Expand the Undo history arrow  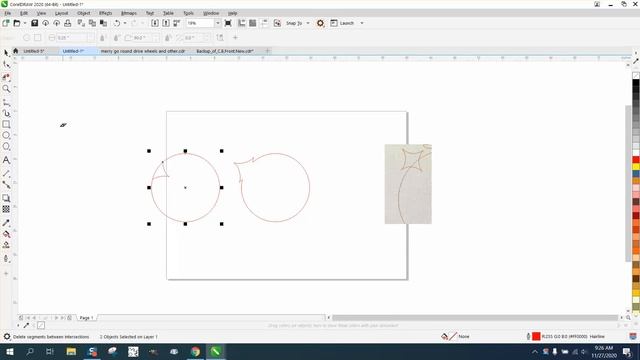[125, 23]
